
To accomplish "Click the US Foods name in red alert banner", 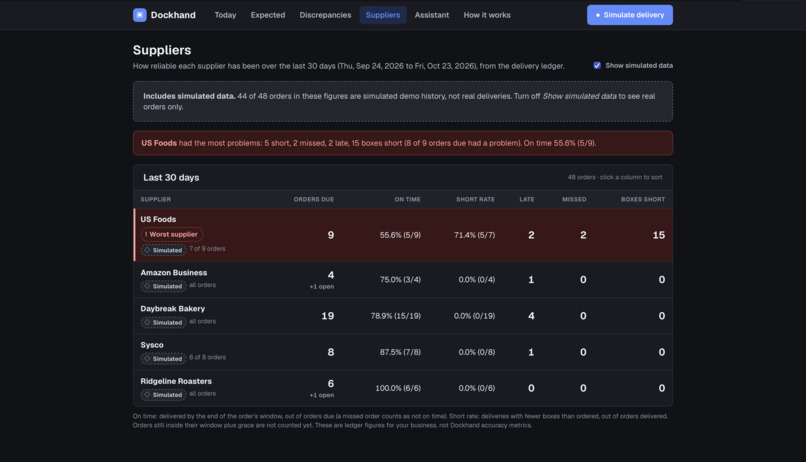I will pyautogui.click(x=159, y=143).
